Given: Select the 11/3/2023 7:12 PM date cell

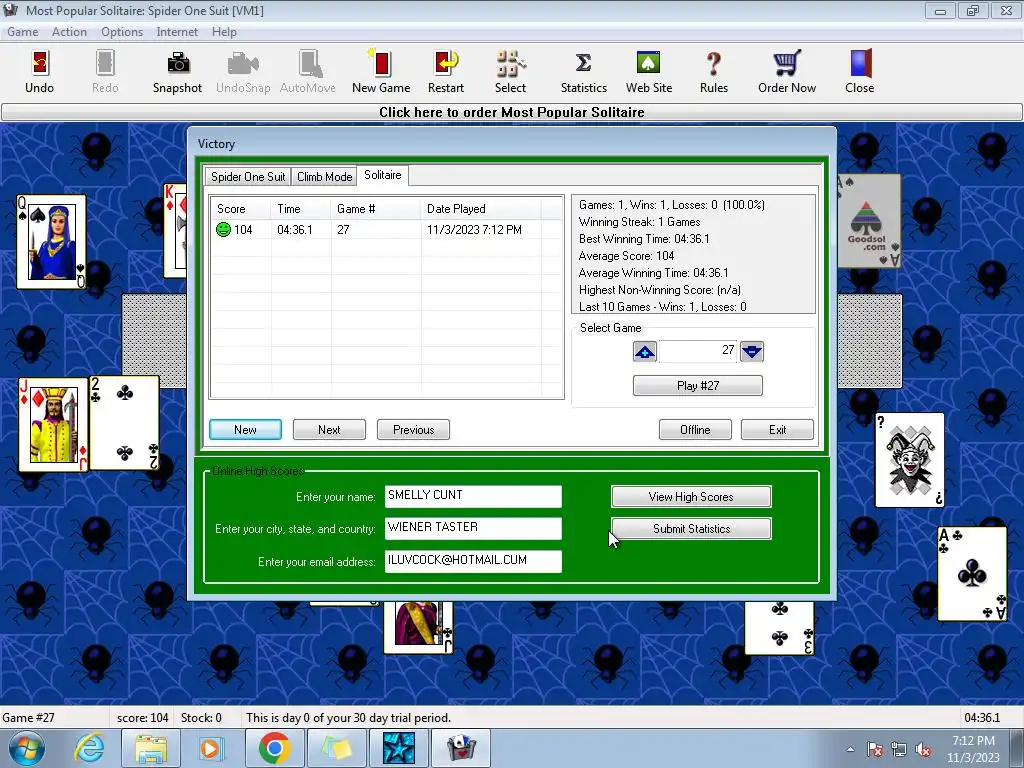Looking at the screenshot, I should 474,230.
